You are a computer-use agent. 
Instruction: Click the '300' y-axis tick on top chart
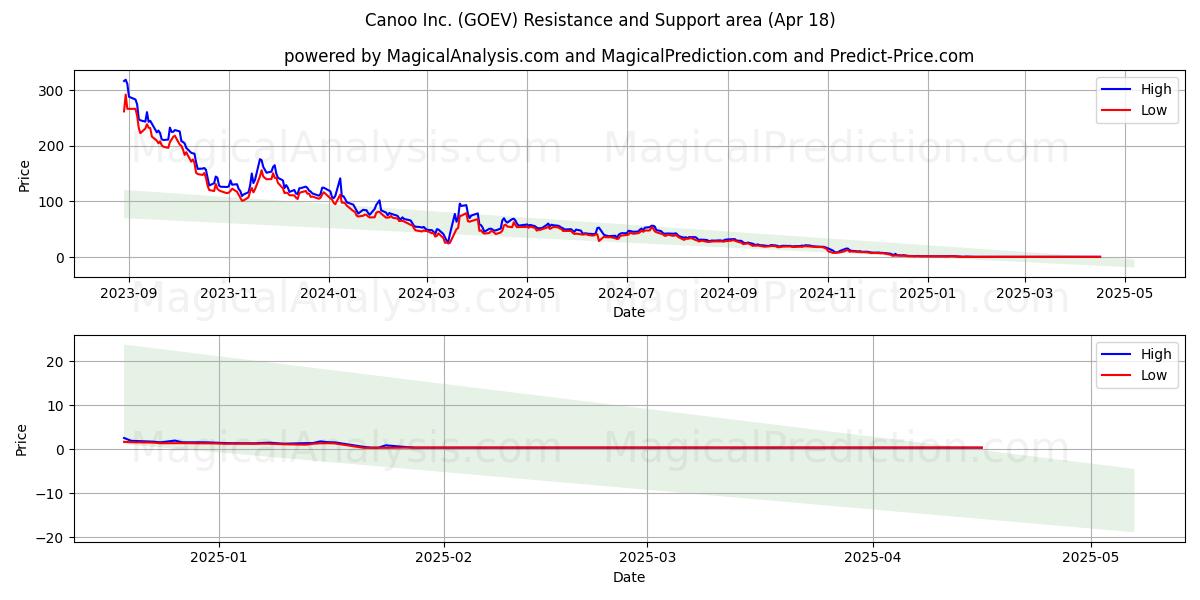click(53, 91)
